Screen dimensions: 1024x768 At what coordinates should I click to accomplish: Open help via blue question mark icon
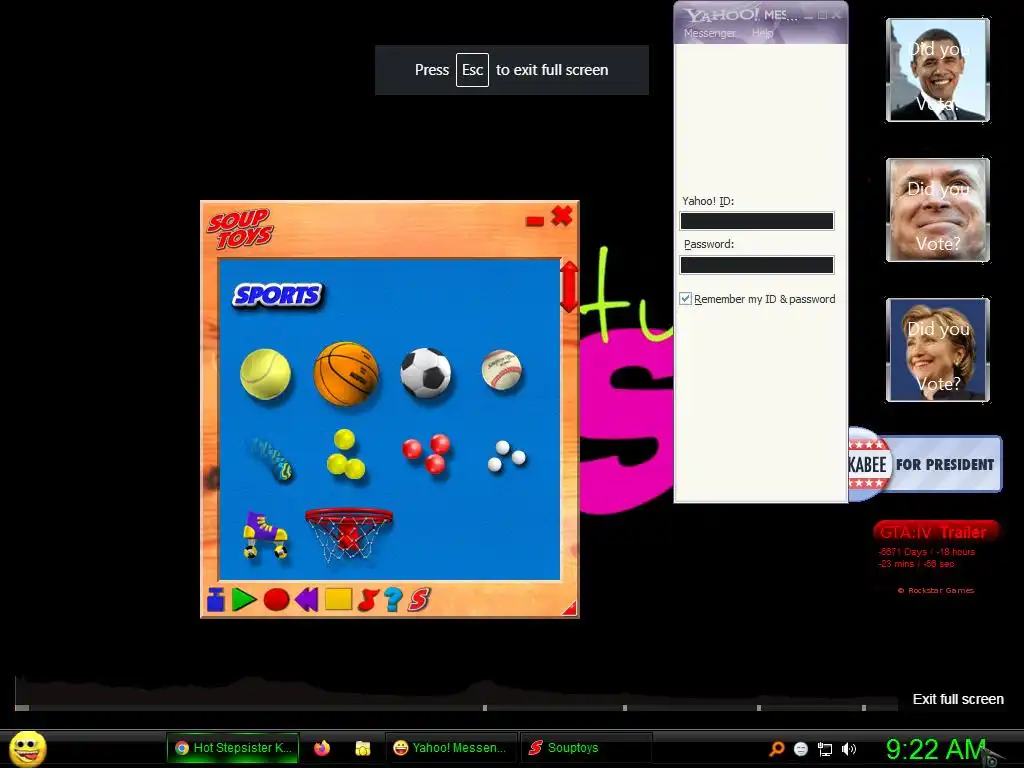[x=393, y=600]
